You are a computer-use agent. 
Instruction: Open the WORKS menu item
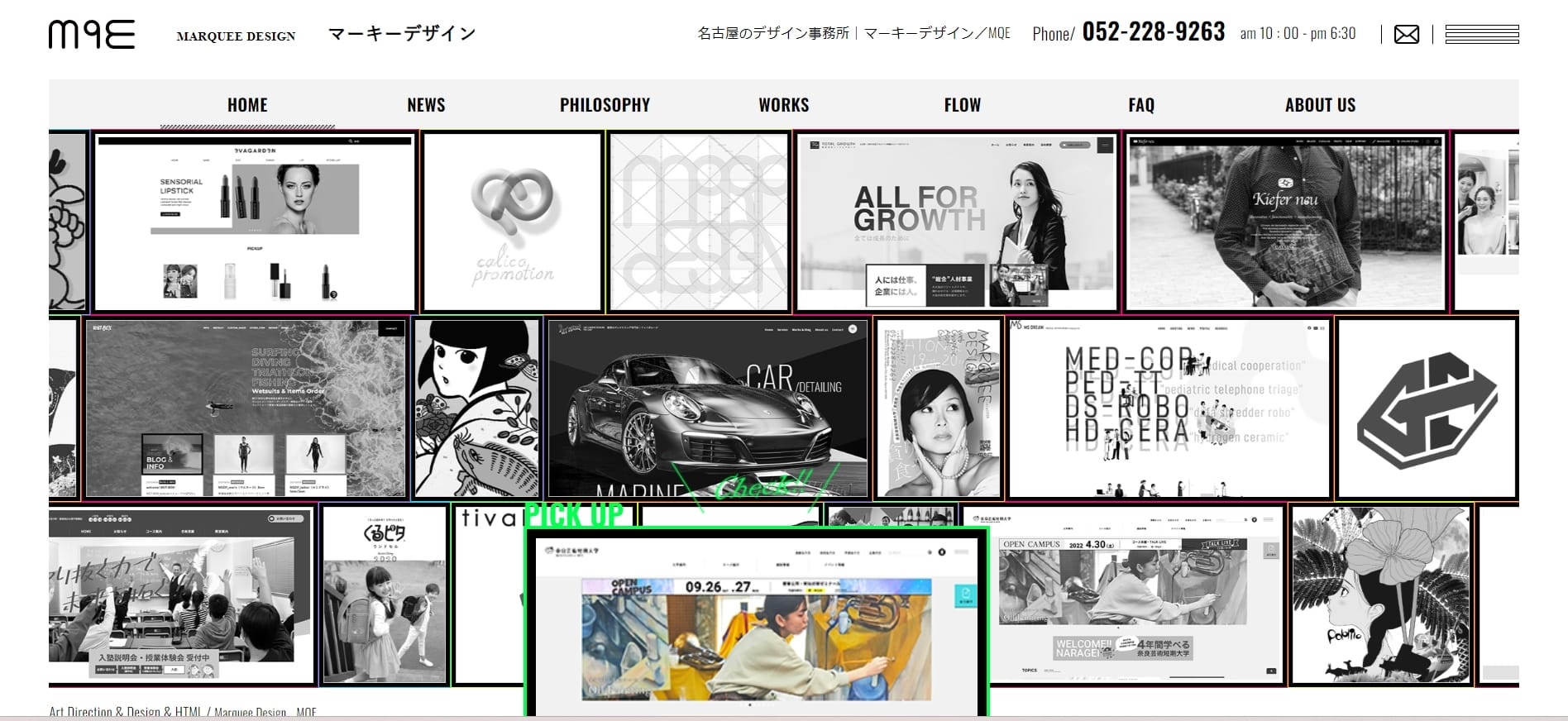tap(784, 105)
